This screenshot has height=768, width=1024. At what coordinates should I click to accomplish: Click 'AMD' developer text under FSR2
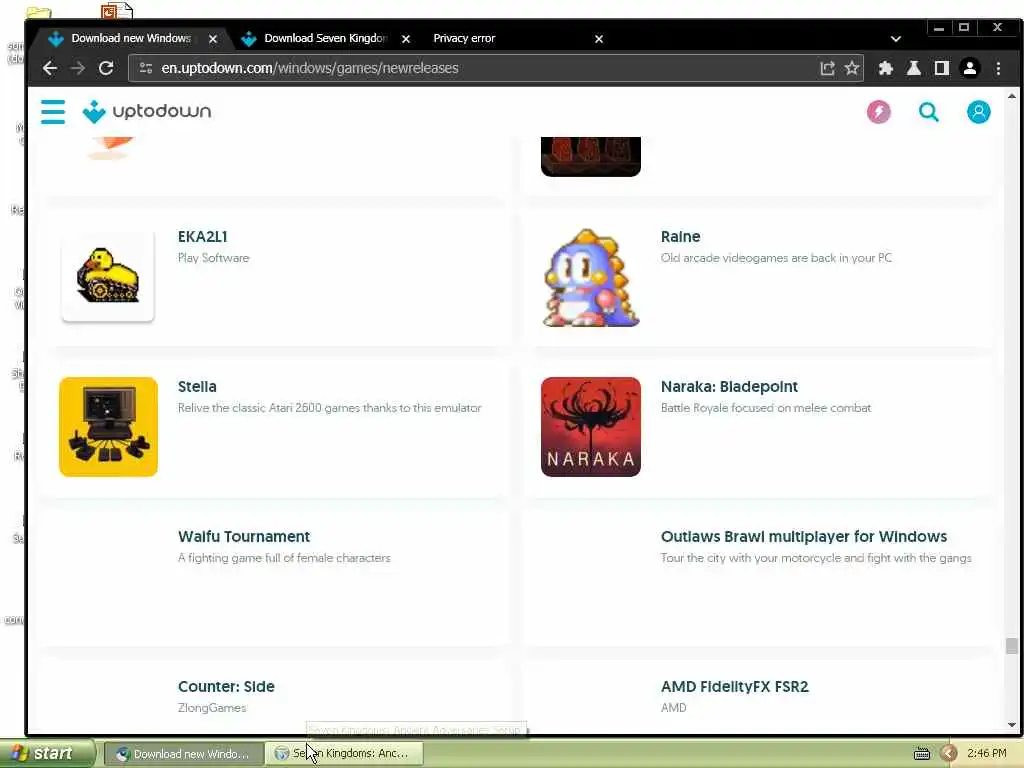point(673,708)
